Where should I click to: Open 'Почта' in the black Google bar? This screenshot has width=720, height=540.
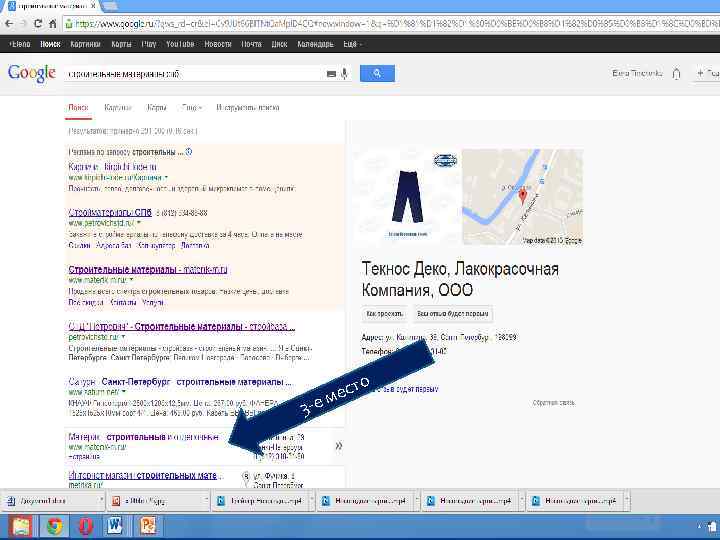tap(251, 45)
